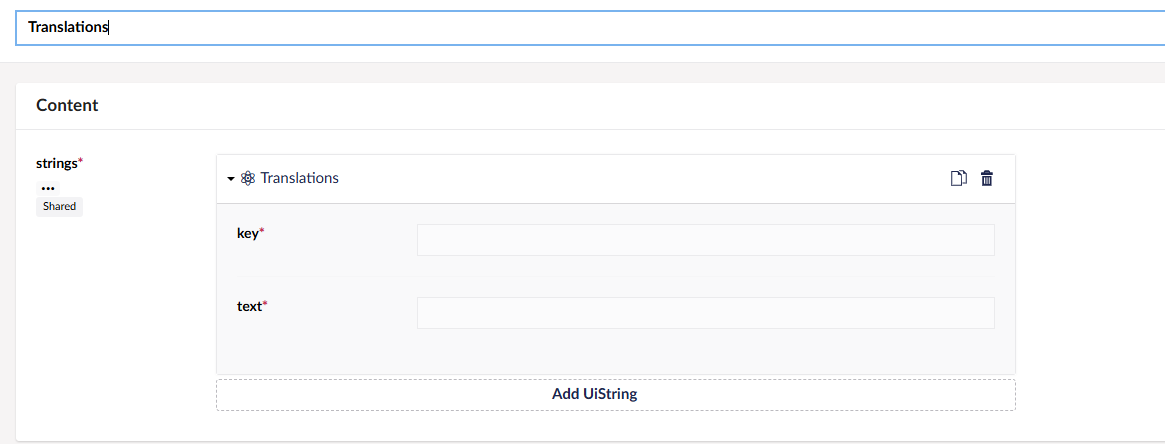The image size is (1165, 444).
Task: Click the Translations block header title
Action: [x=299, y=179]
